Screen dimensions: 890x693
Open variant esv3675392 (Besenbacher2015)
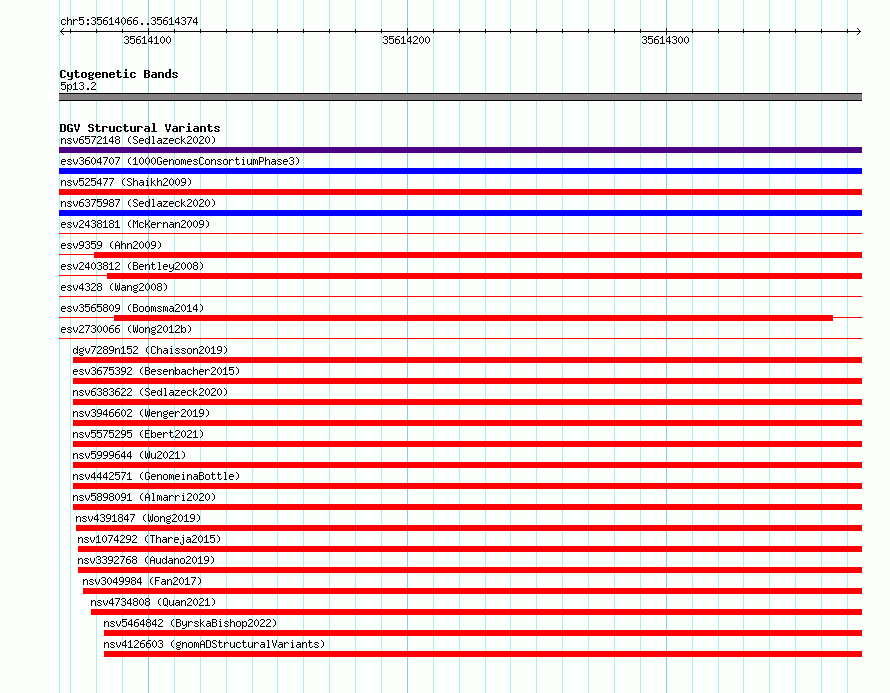156,371
